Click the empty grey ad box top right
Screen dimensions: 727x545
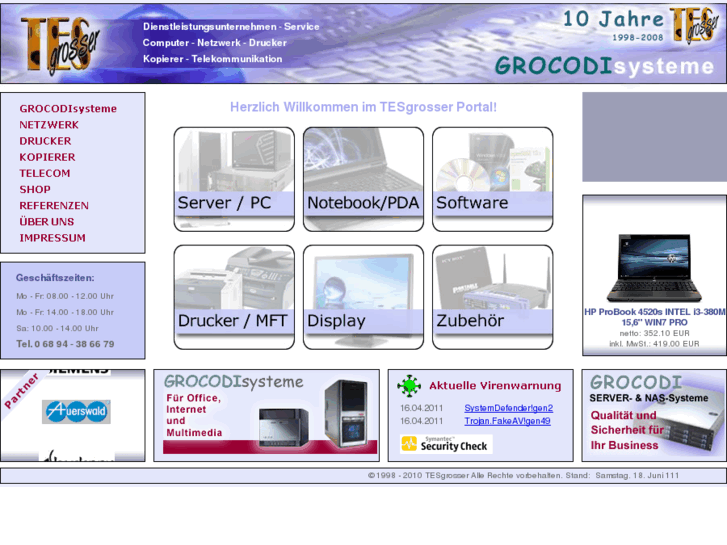pyautogui.click(x=654, y=137)
